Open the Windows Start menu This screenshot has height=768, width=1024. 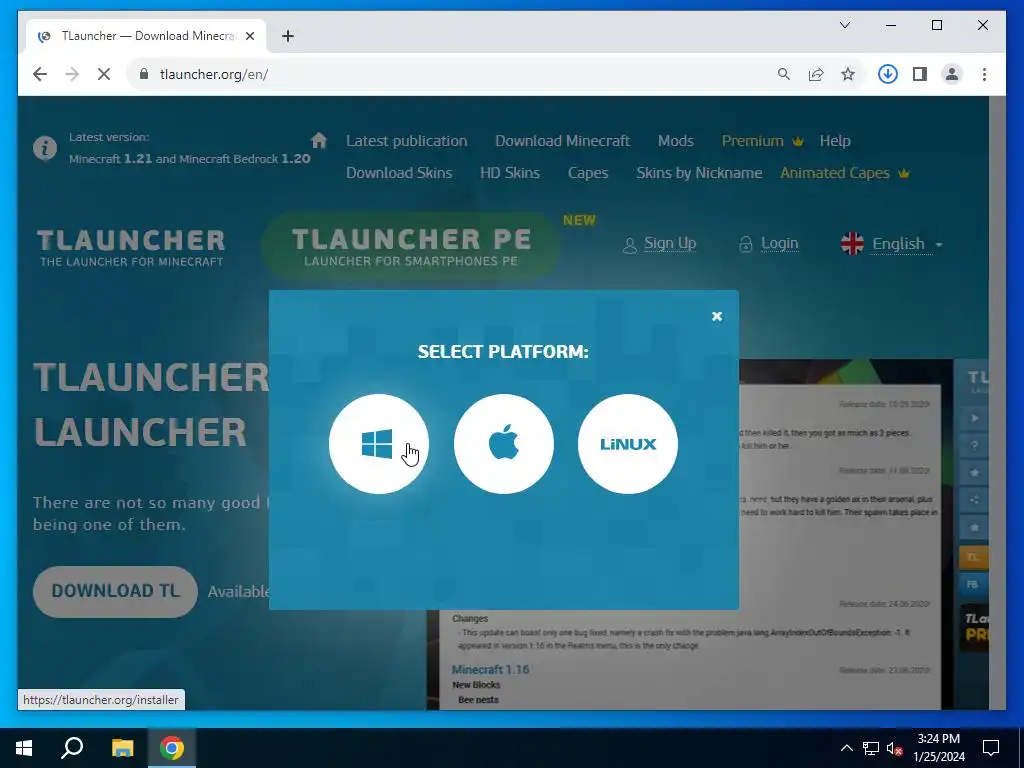(24, 748)
